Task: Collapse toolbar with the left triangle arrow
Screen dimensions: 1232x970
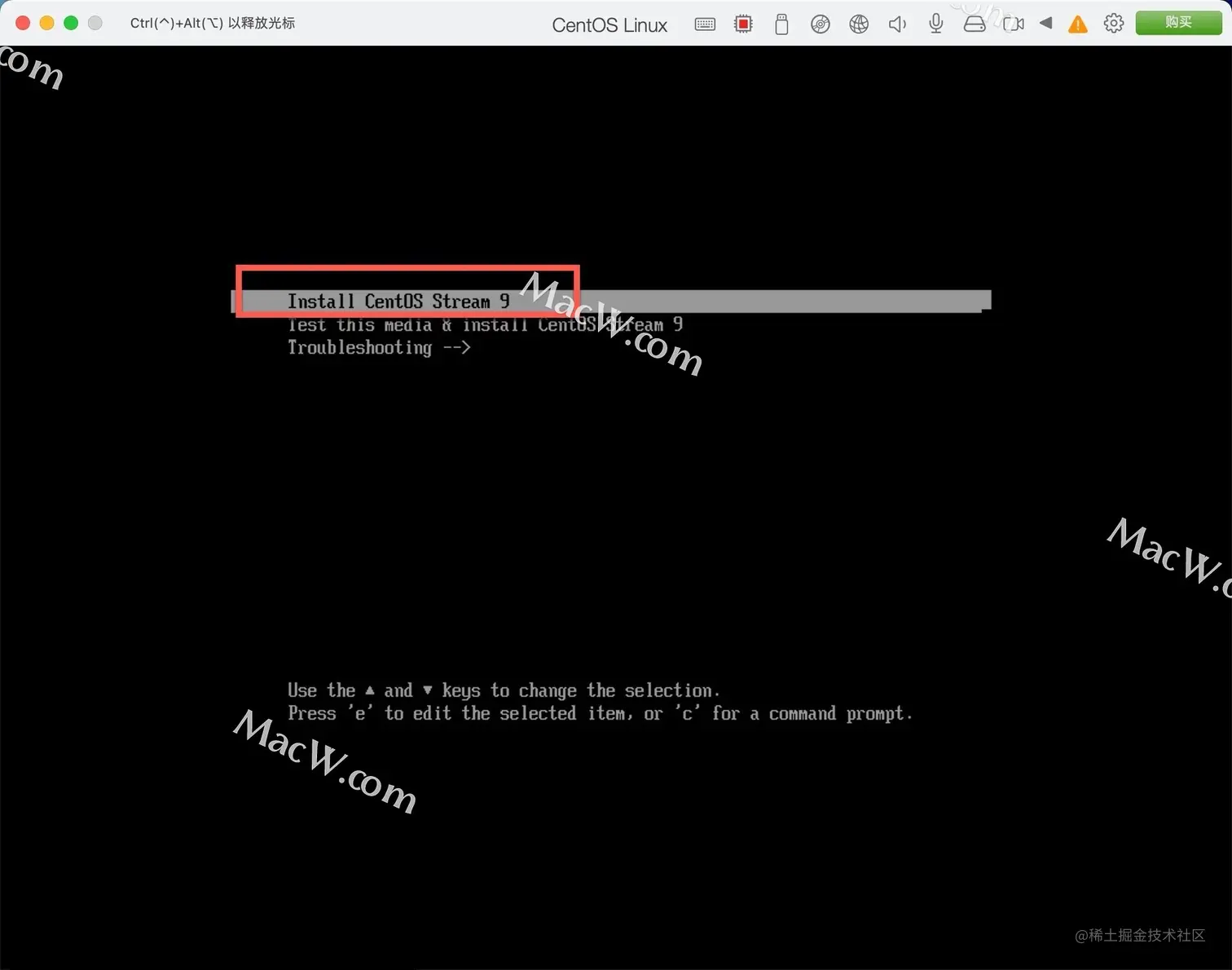Action: point(1046,24)
